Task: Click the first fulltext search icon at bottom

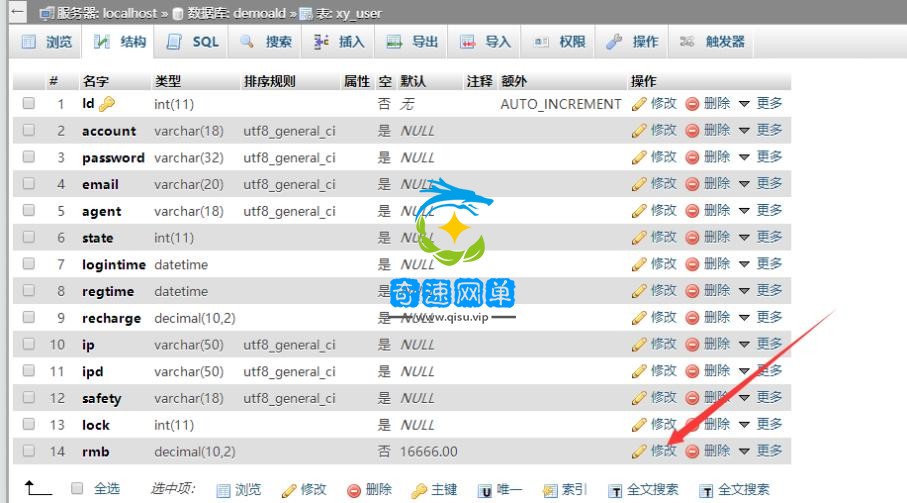Action: click(615, 491)
